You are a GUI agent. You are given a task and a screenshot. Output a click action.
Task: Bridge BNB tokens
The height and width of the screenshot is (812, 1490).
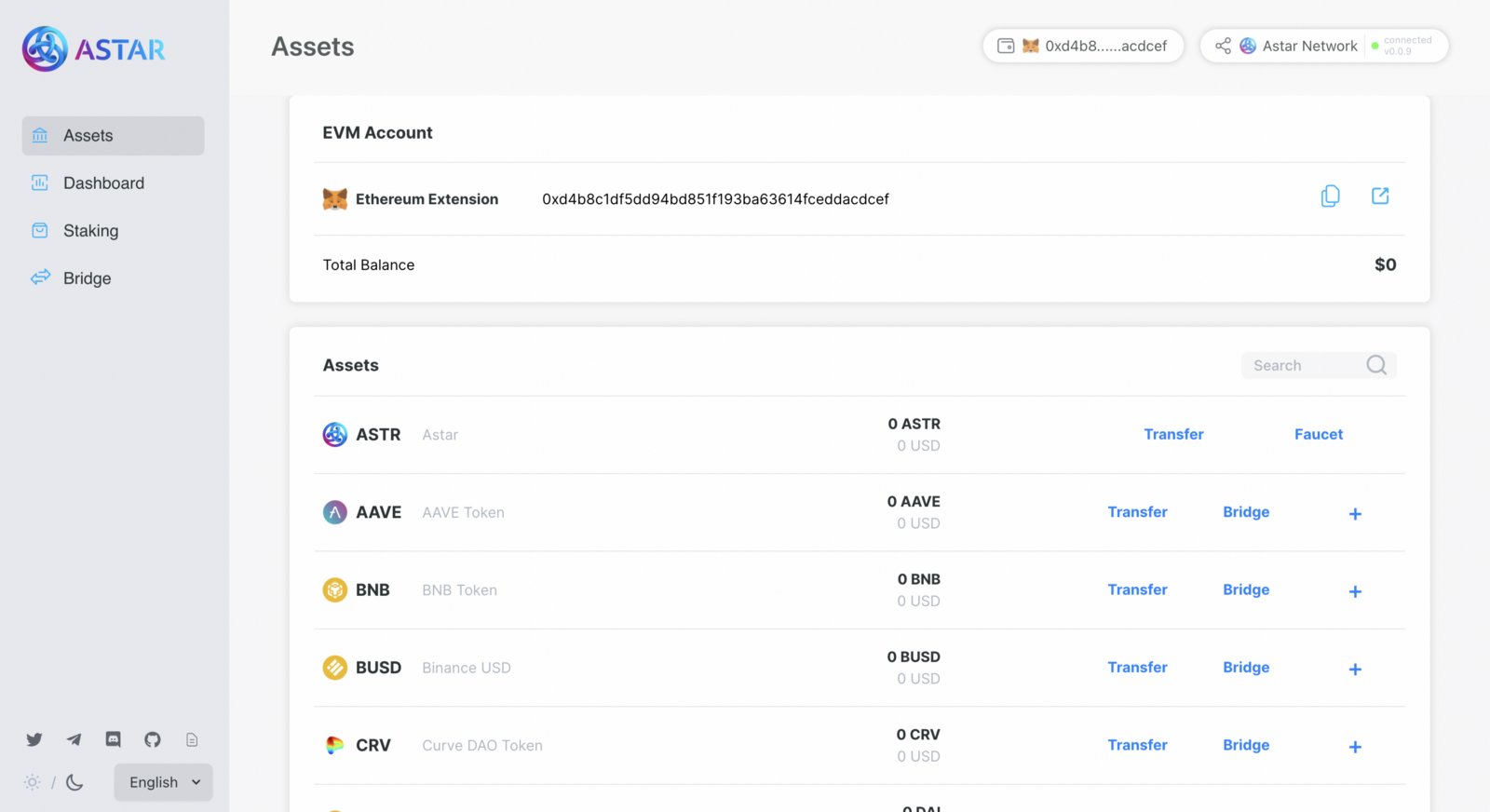click(1246, 589)
